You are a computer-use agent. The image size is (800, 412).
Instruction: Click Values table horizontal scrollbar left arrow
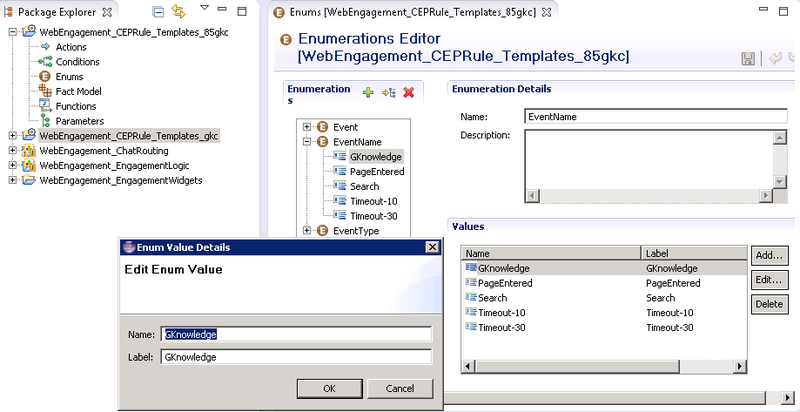click(x=469, y=366)
